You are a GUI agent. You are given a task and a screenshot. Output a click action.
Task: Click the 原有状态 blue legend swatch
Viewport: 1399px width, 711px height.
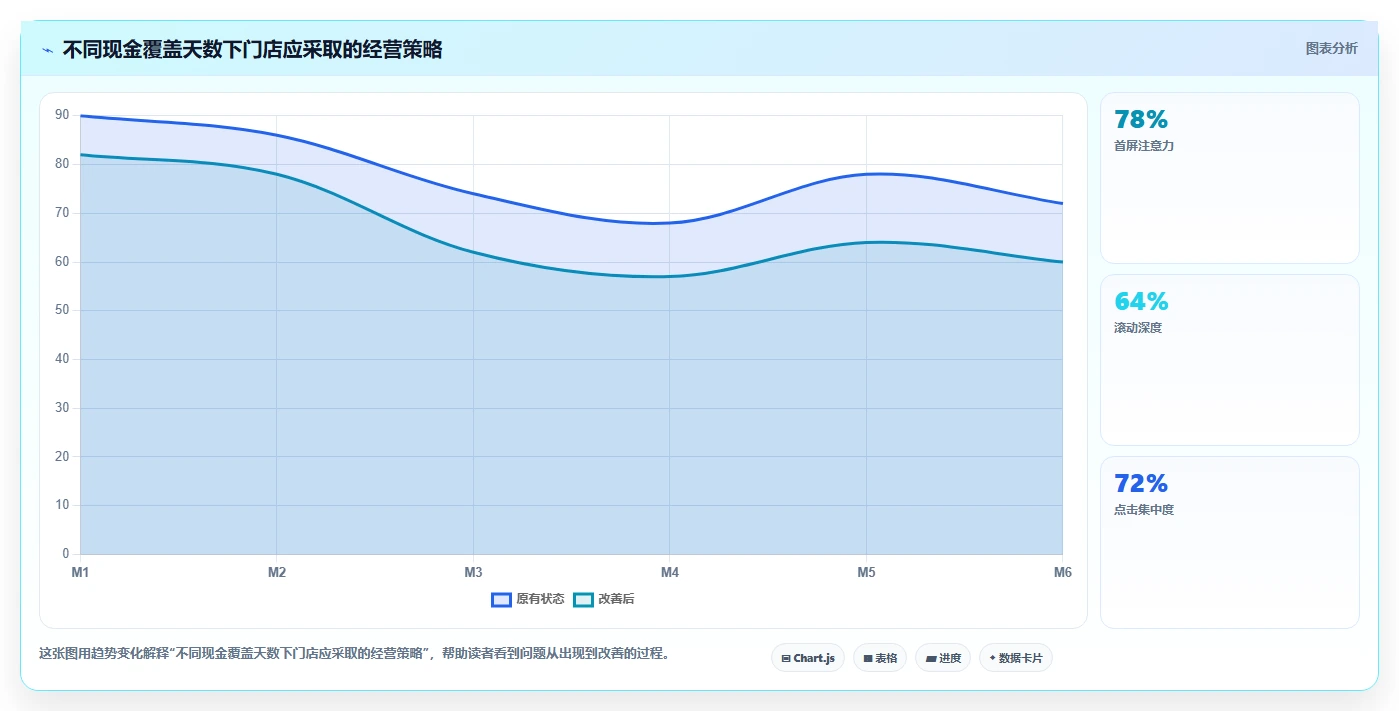(x=502, y=599)
